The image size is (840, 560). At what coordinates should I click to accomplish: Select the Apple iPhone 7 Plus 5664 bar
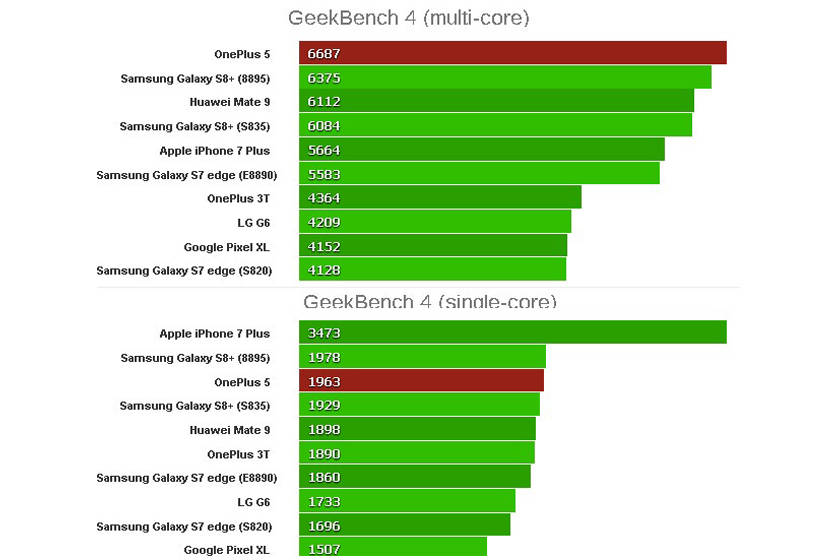(x=482, y=150)
